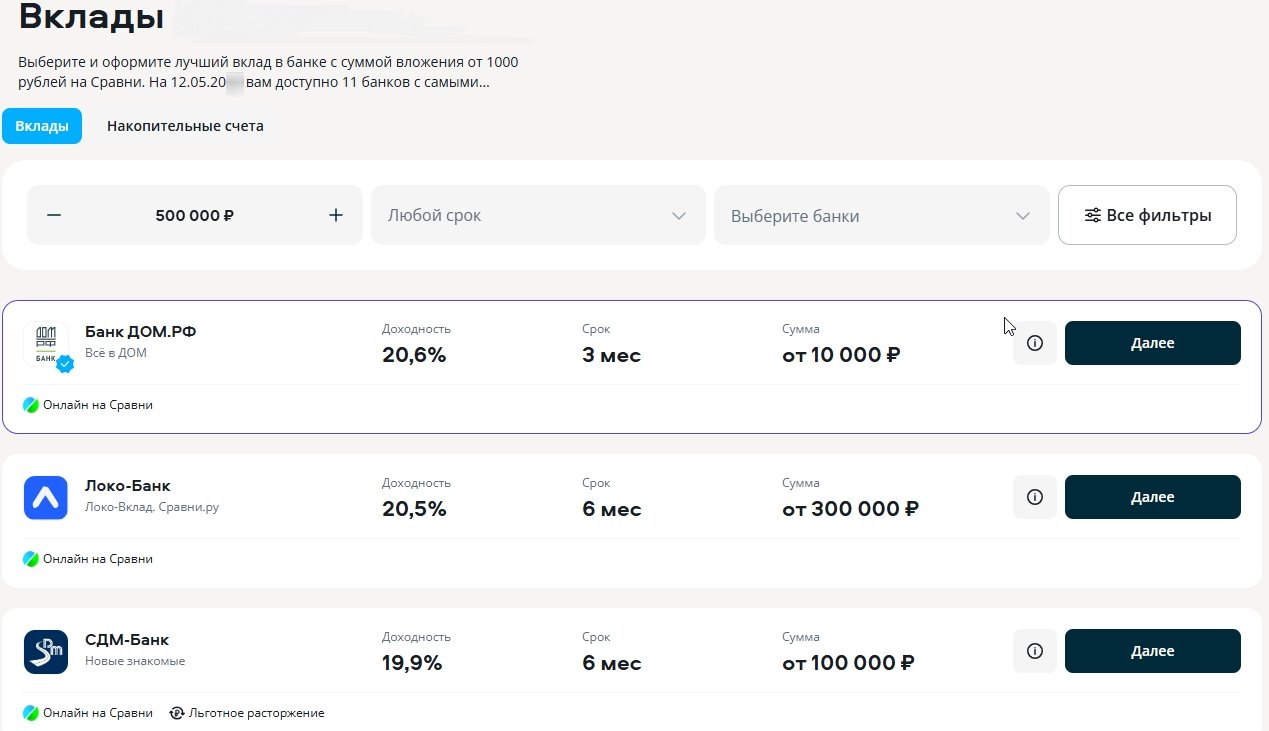1269x731 pixels.
Task: Open the Любой срок dropdown
Action: click(x=538, y=215)
